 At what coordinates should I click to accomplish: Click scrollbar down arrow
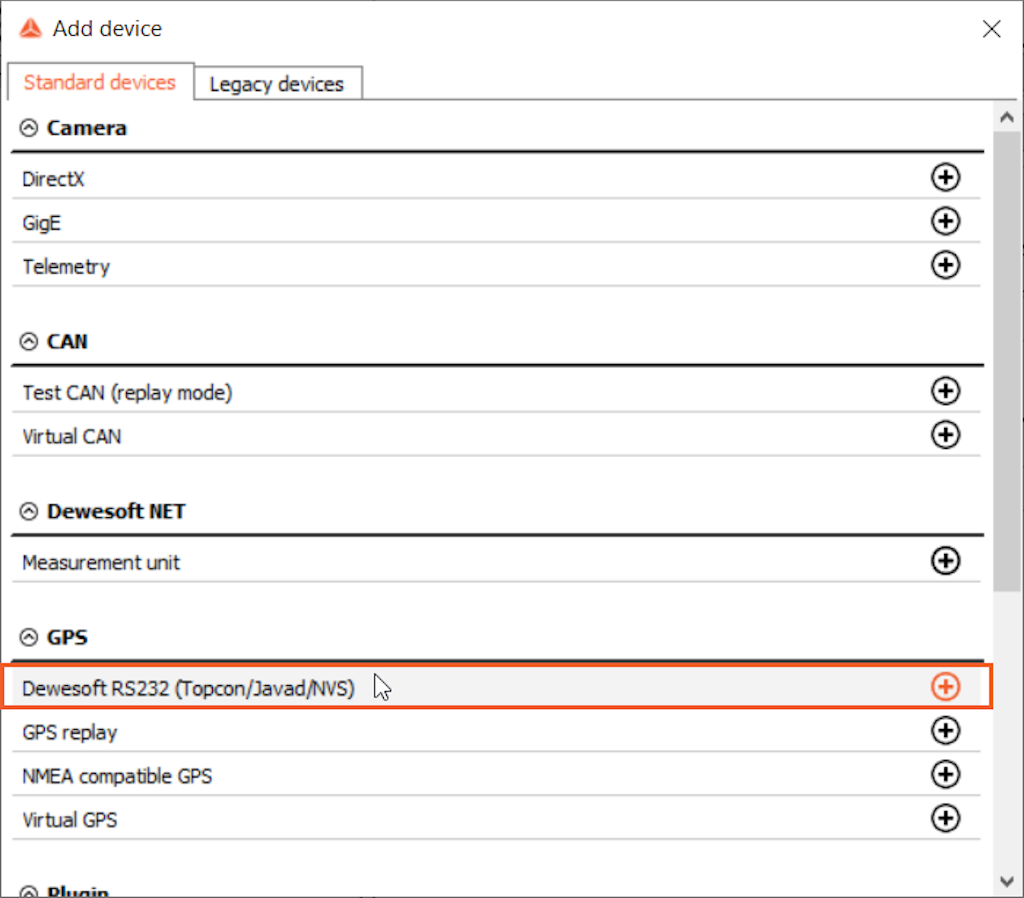(1007, 881)
